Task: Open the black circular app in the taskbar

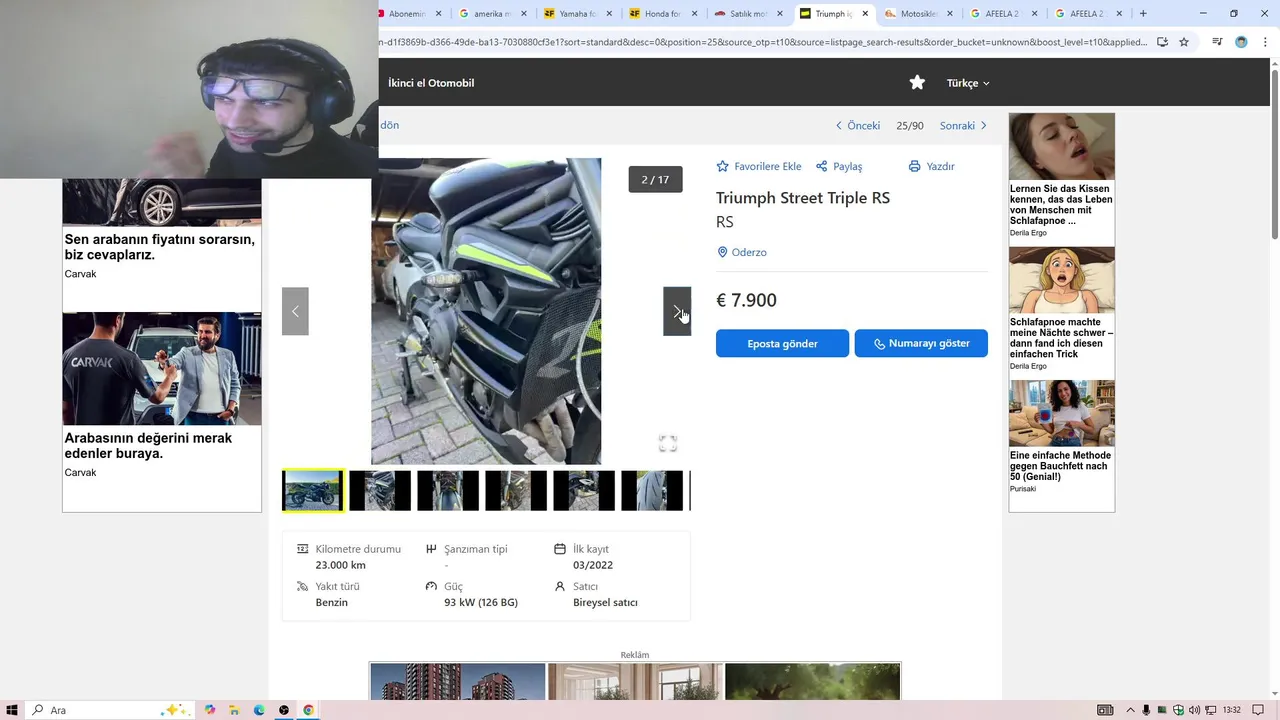Action: [x=284, y=710]
